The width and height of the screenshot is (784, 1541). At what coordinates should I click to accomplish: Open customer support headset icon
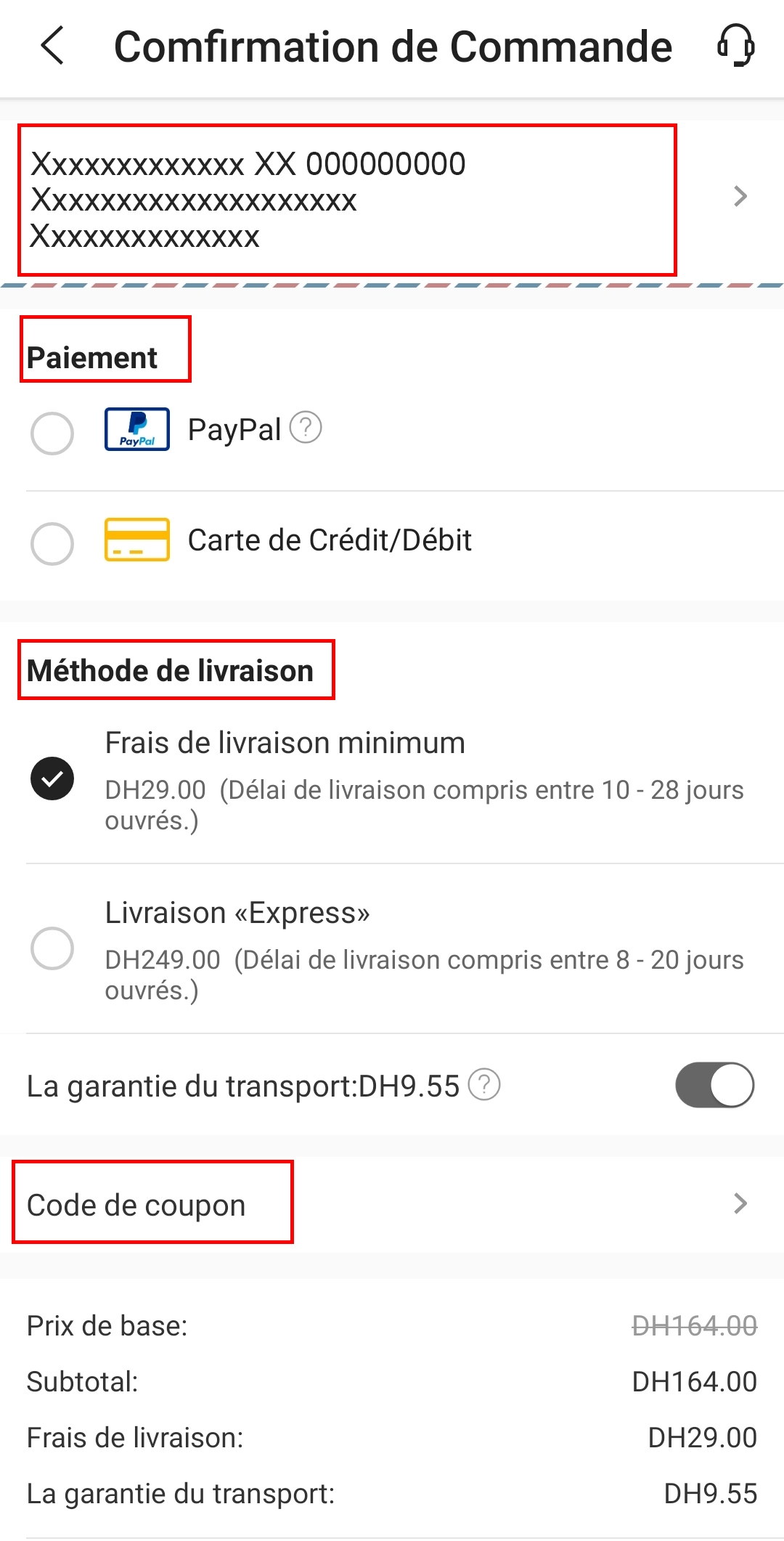click(735, 46)
